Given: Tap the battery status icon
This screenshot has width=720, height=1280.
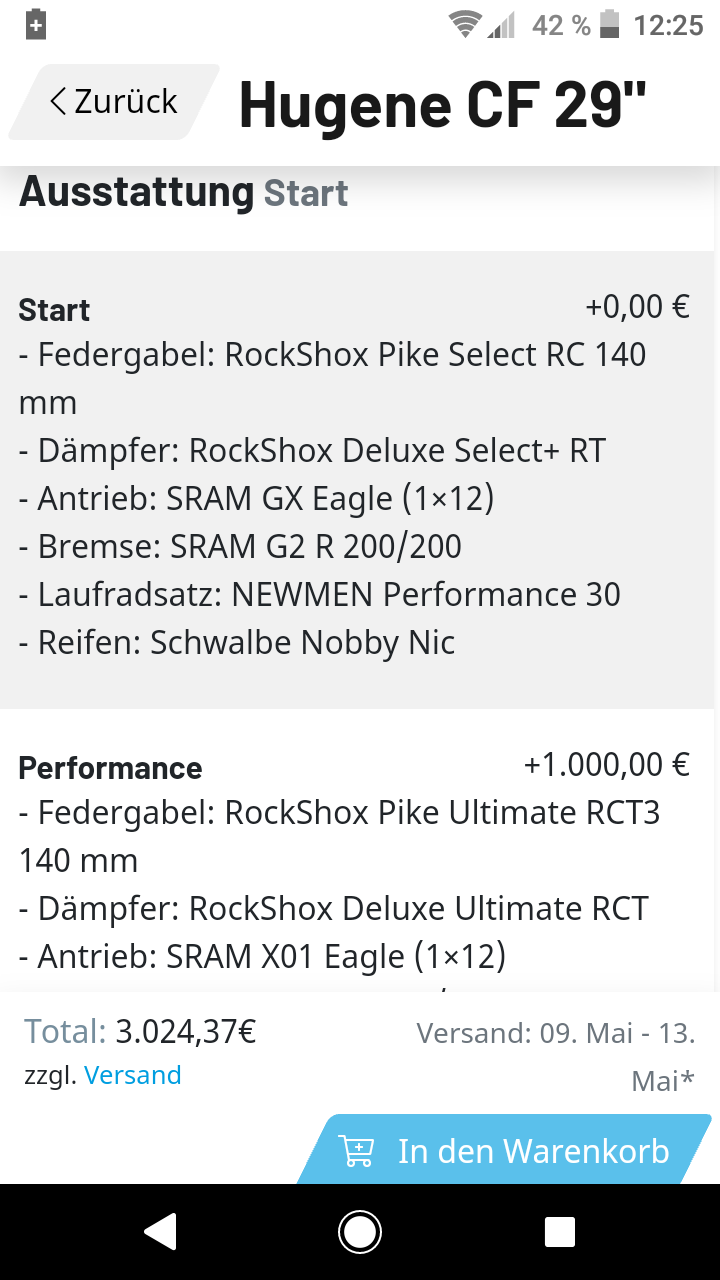Looking at the screenshot, I should [x=609, y=25].
